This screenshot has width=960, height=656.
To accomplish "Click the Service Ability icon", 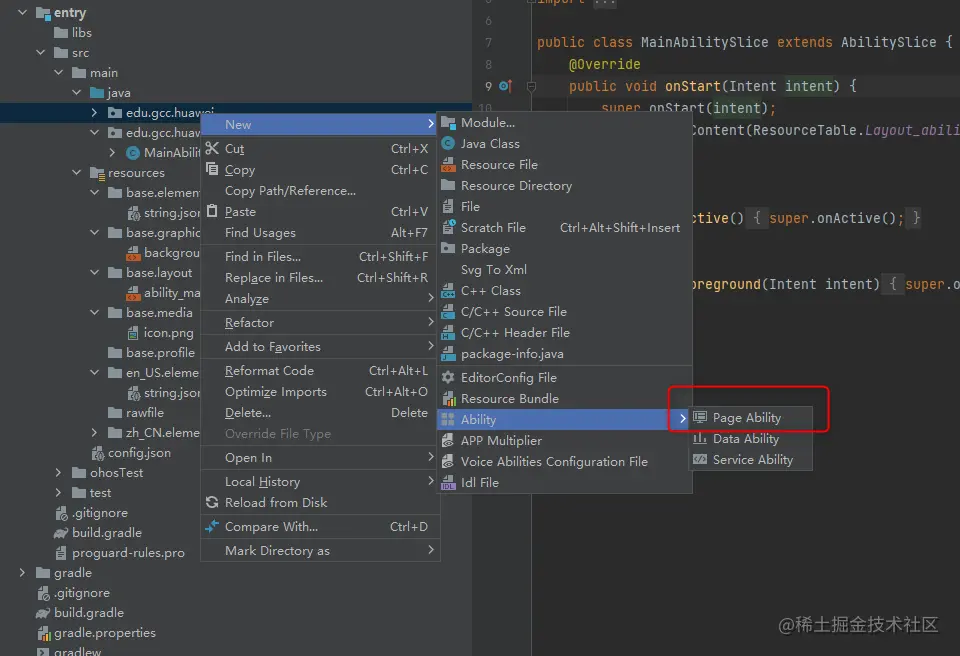I will (x=700, y=459).
